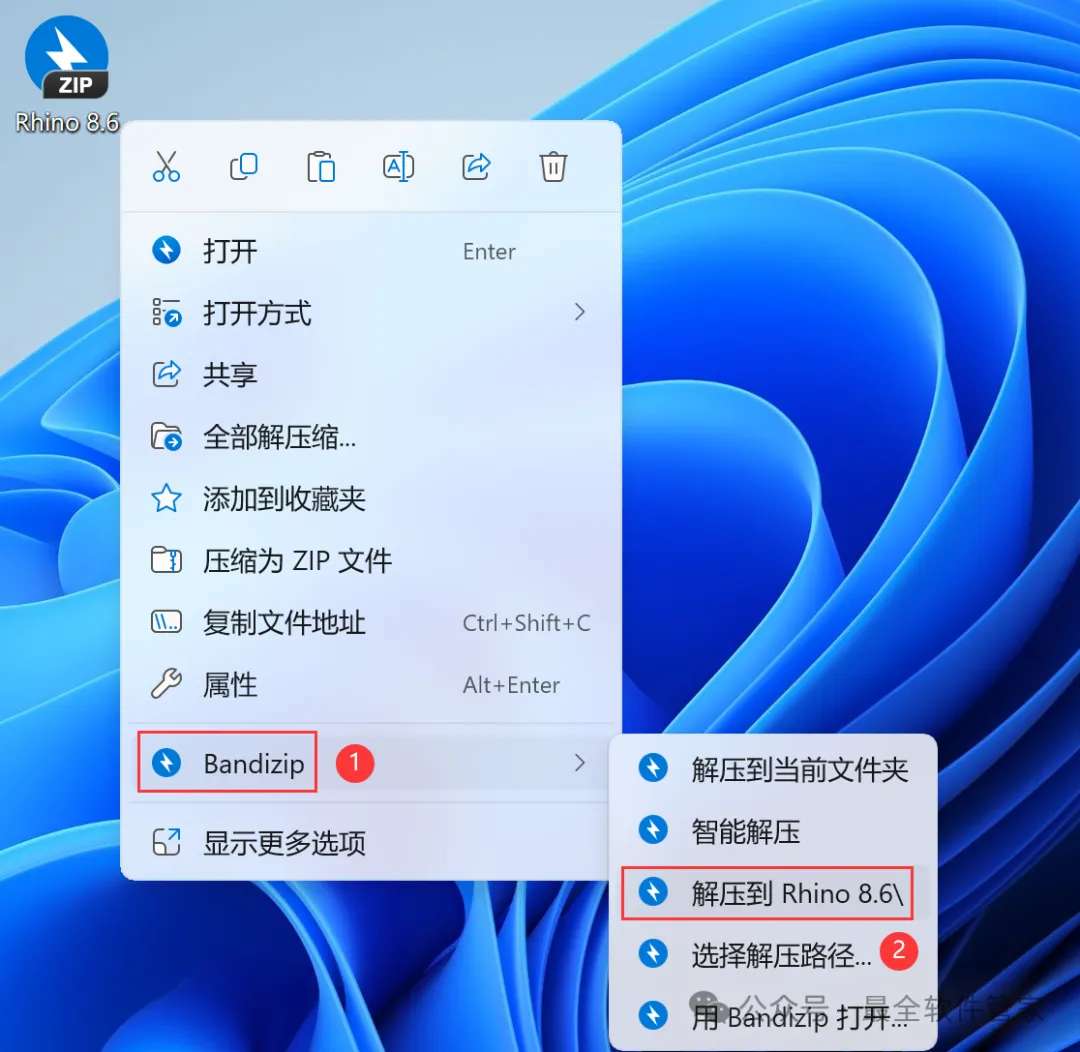The width and height of the screenshot is (1080, 1052).
Task: Choose 打开 to open the archive
Action: point(371,251)
